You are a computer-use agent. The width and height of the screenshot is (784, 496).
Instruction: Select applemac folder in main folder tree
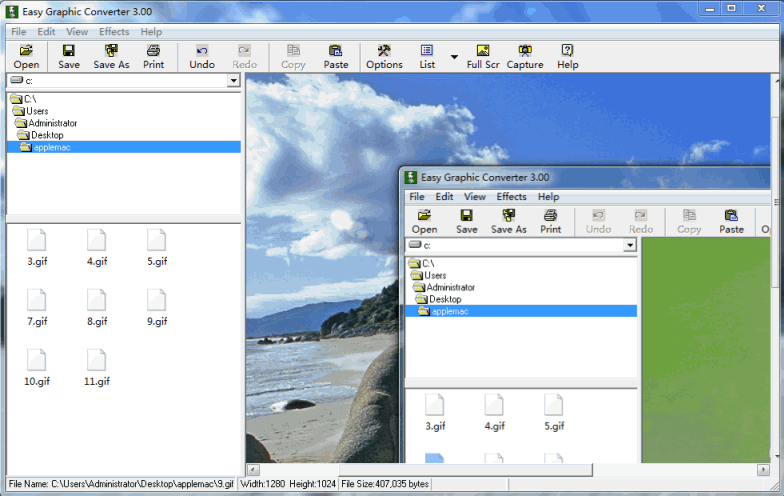click(124, 147)
